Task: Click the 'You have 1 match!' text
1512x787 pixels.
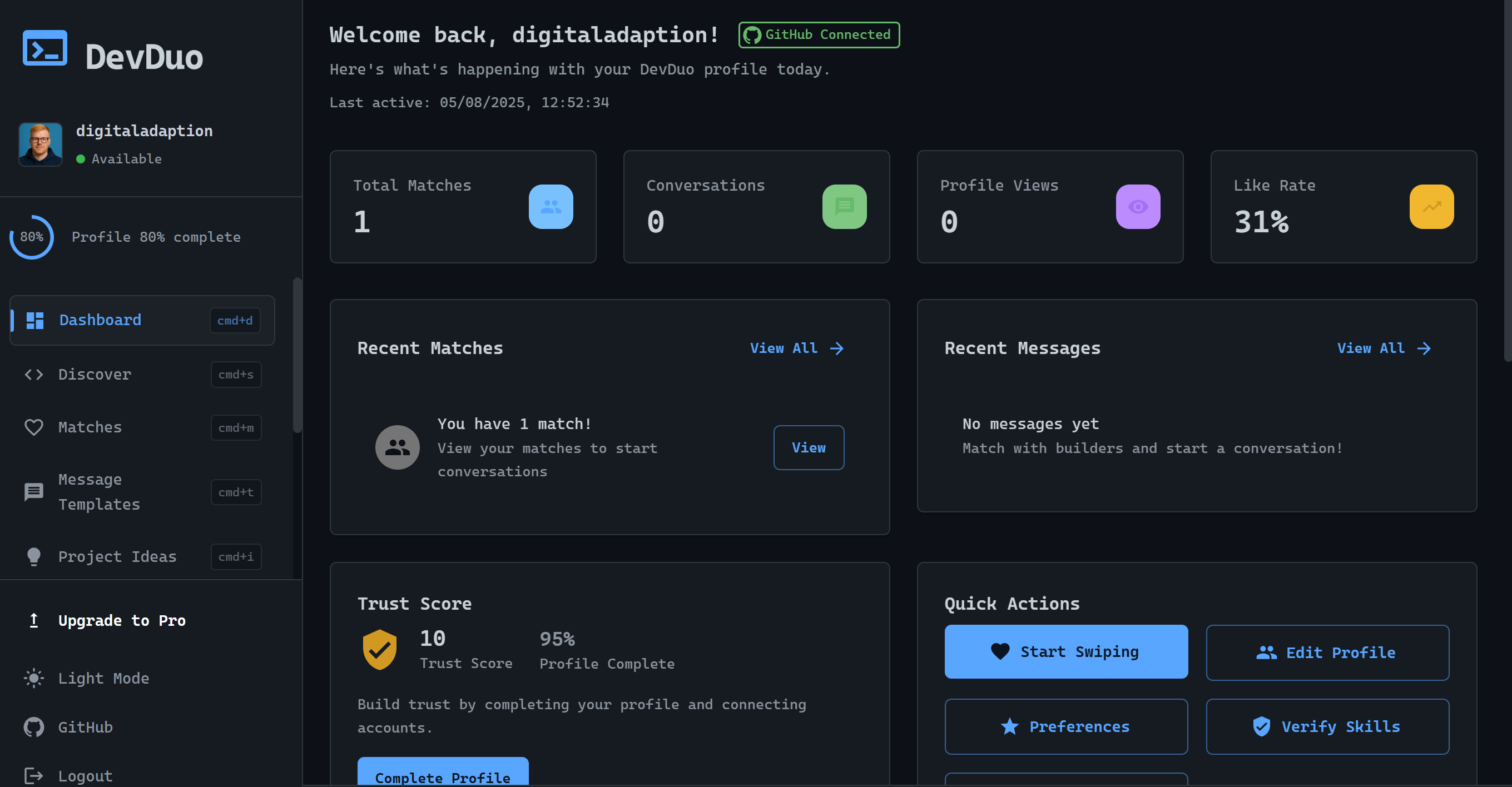Action: pyautogui.click(x=514, y=424)
